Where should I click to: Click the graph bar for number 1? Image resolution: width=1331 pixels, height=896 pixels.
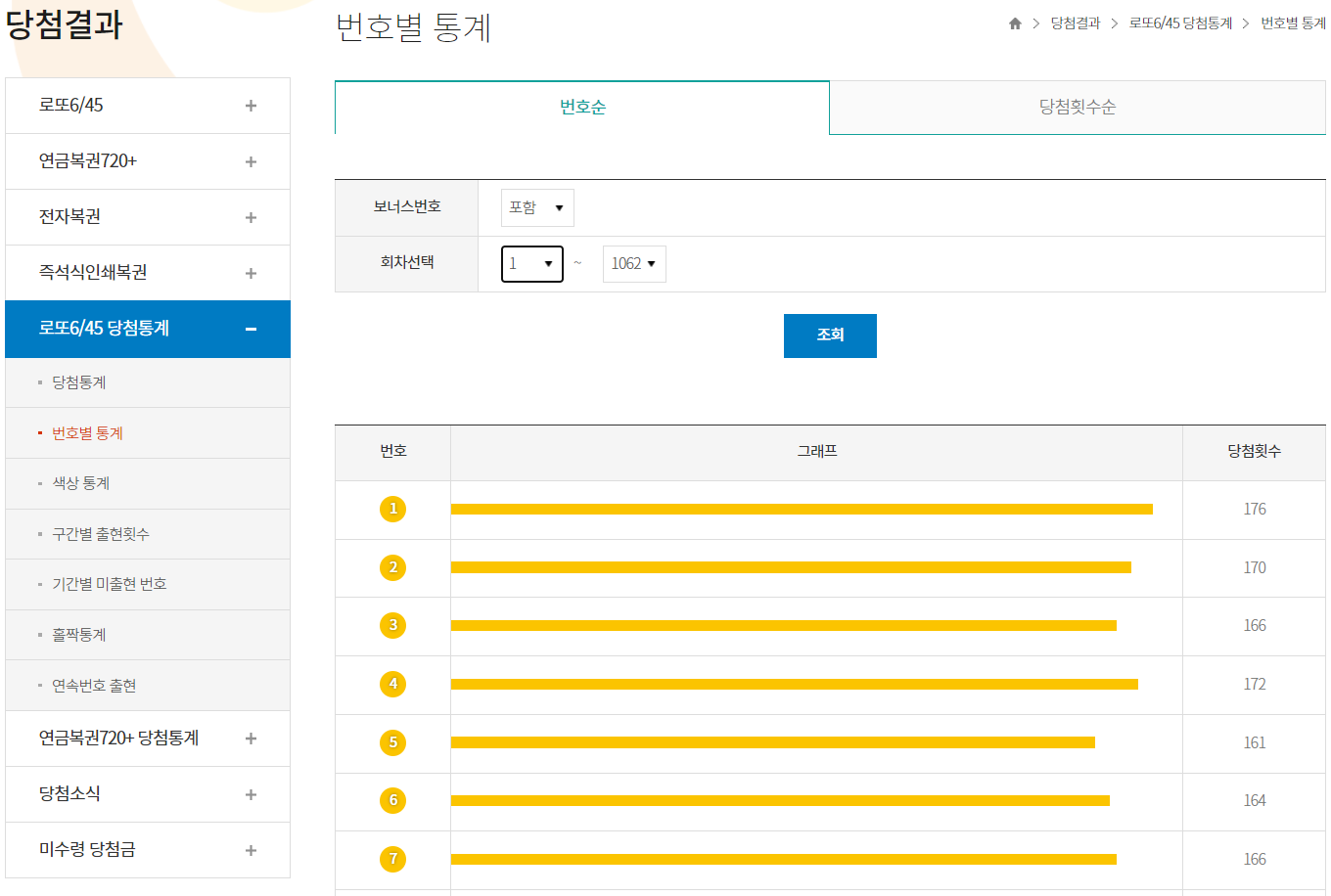click(x=802, y=509)
